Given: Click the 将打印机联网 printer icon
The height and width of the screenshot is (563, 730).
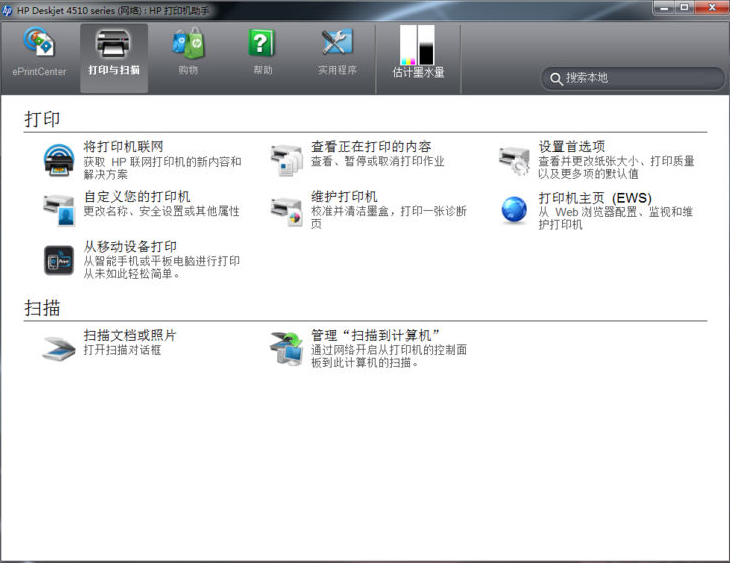Looking at the screenshot, I should 59,159.
